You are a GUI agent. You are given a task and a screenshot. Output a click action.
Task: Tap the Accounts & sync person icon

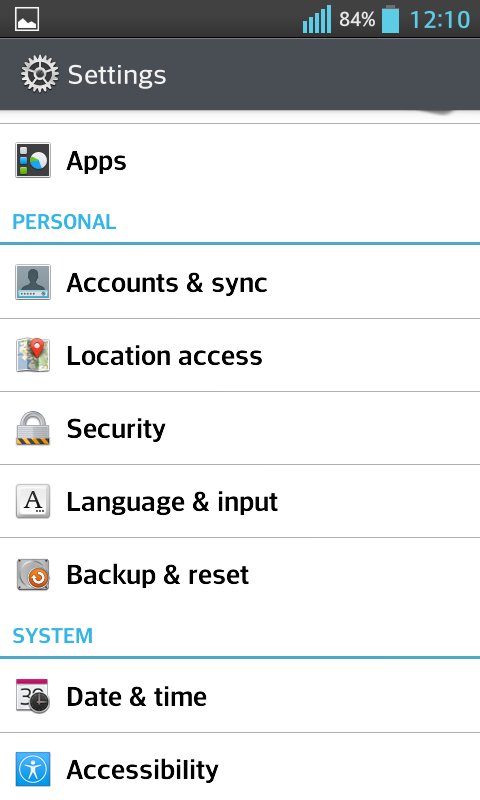point(33,282)
